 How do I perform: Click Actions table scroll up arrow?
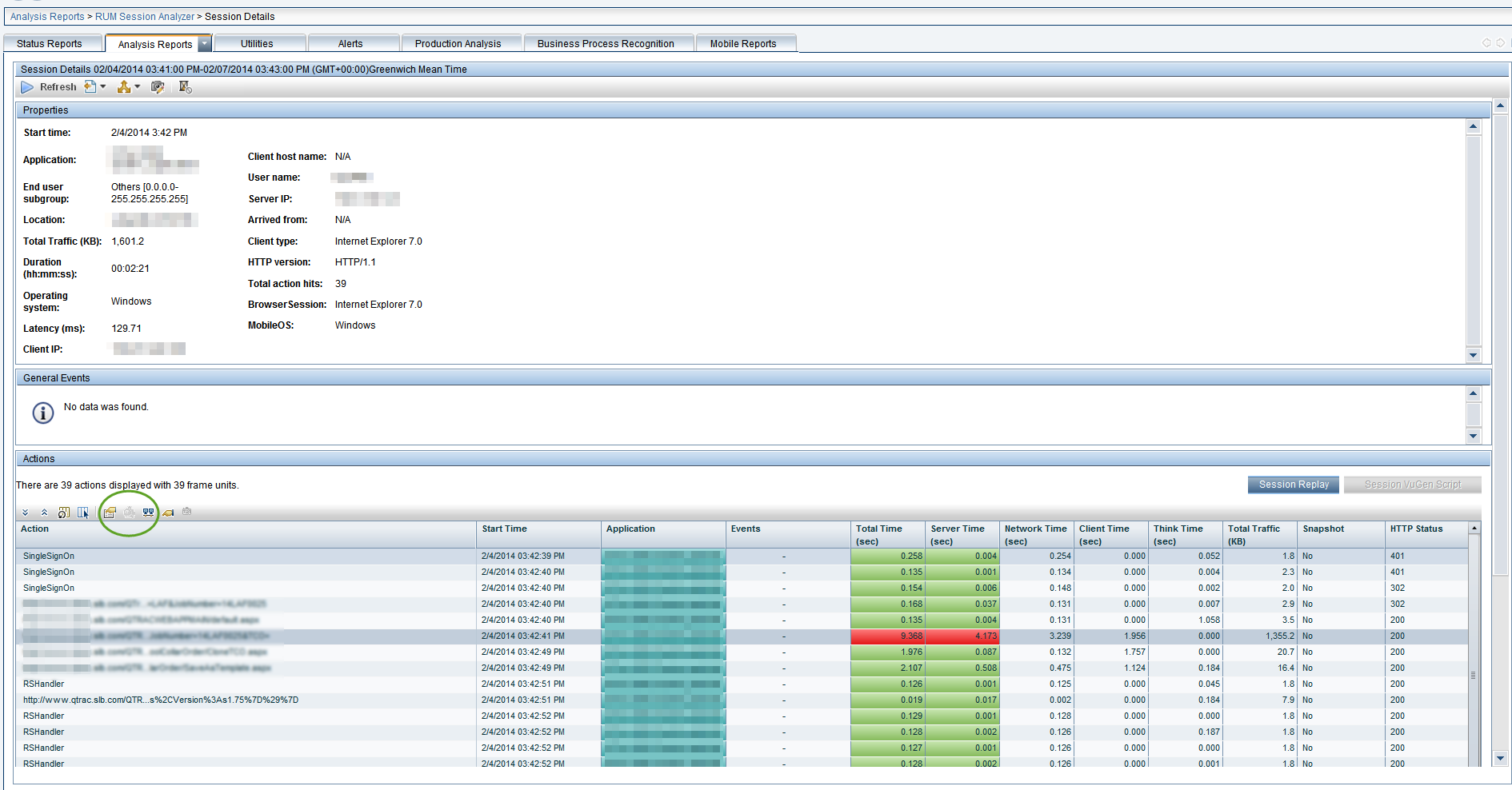pyautogui.click(x=1474, y=529)
